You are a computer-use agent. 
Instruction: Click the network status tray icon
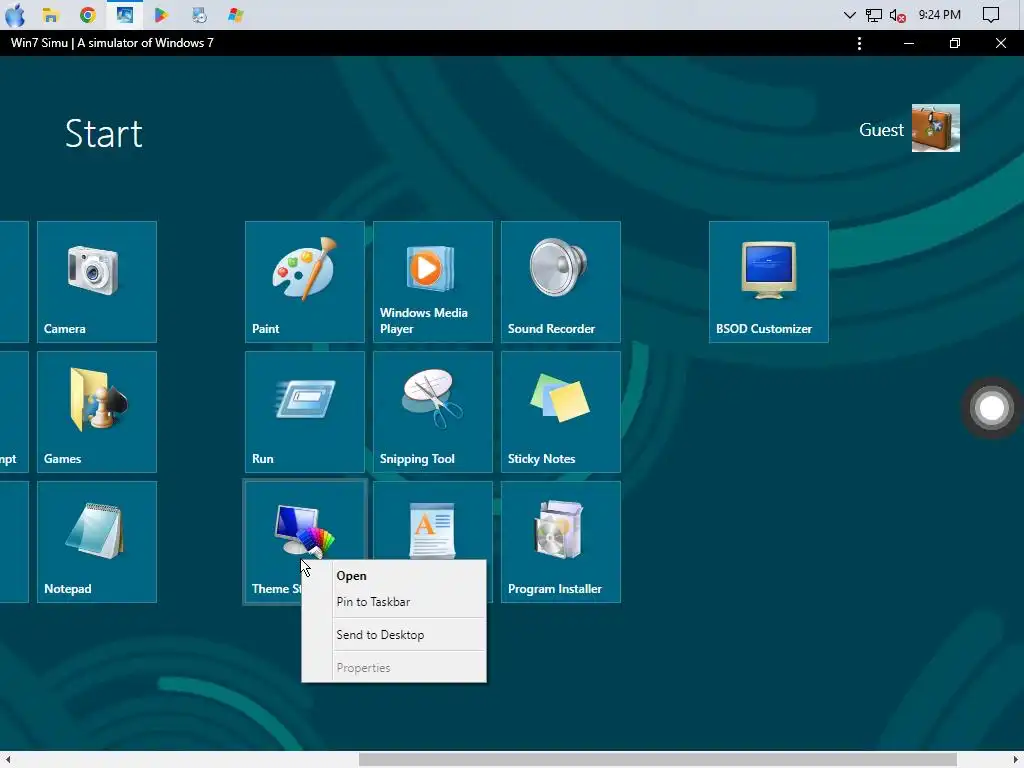click(874, 14)
